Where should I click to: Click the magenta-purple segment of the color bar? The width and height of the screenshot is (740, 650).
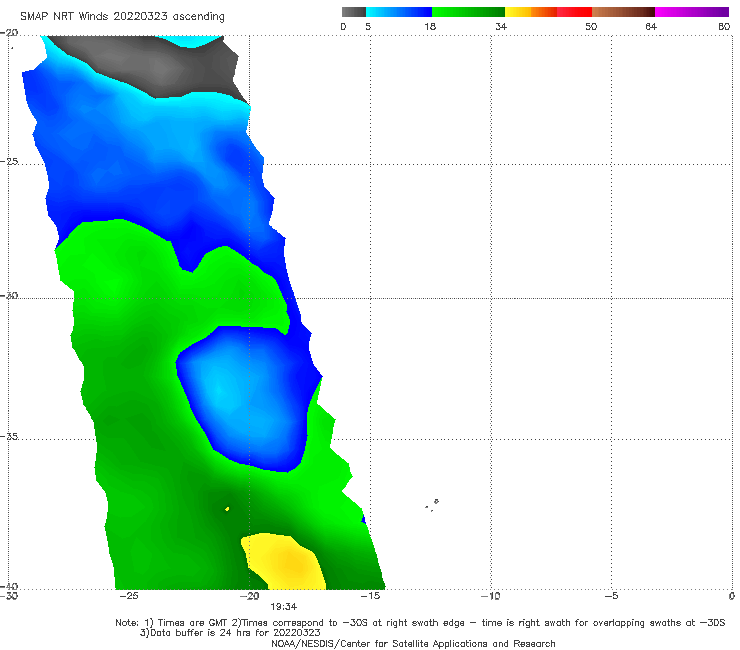pos(692,12)
